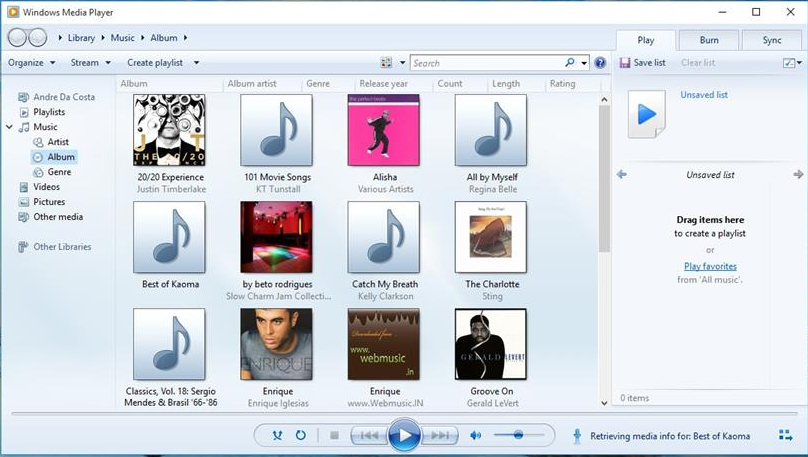Click the Back navigation arrow button
The image size is (808, 457).
click(x=17, y=38)
